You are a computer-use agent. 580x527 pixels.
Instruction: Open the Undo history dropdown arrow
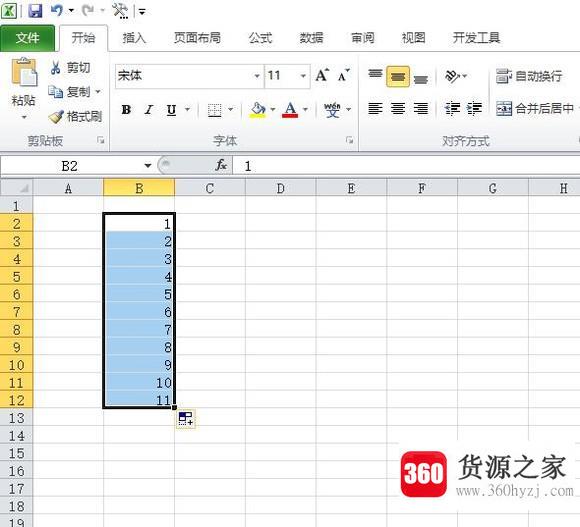point(71,11)
